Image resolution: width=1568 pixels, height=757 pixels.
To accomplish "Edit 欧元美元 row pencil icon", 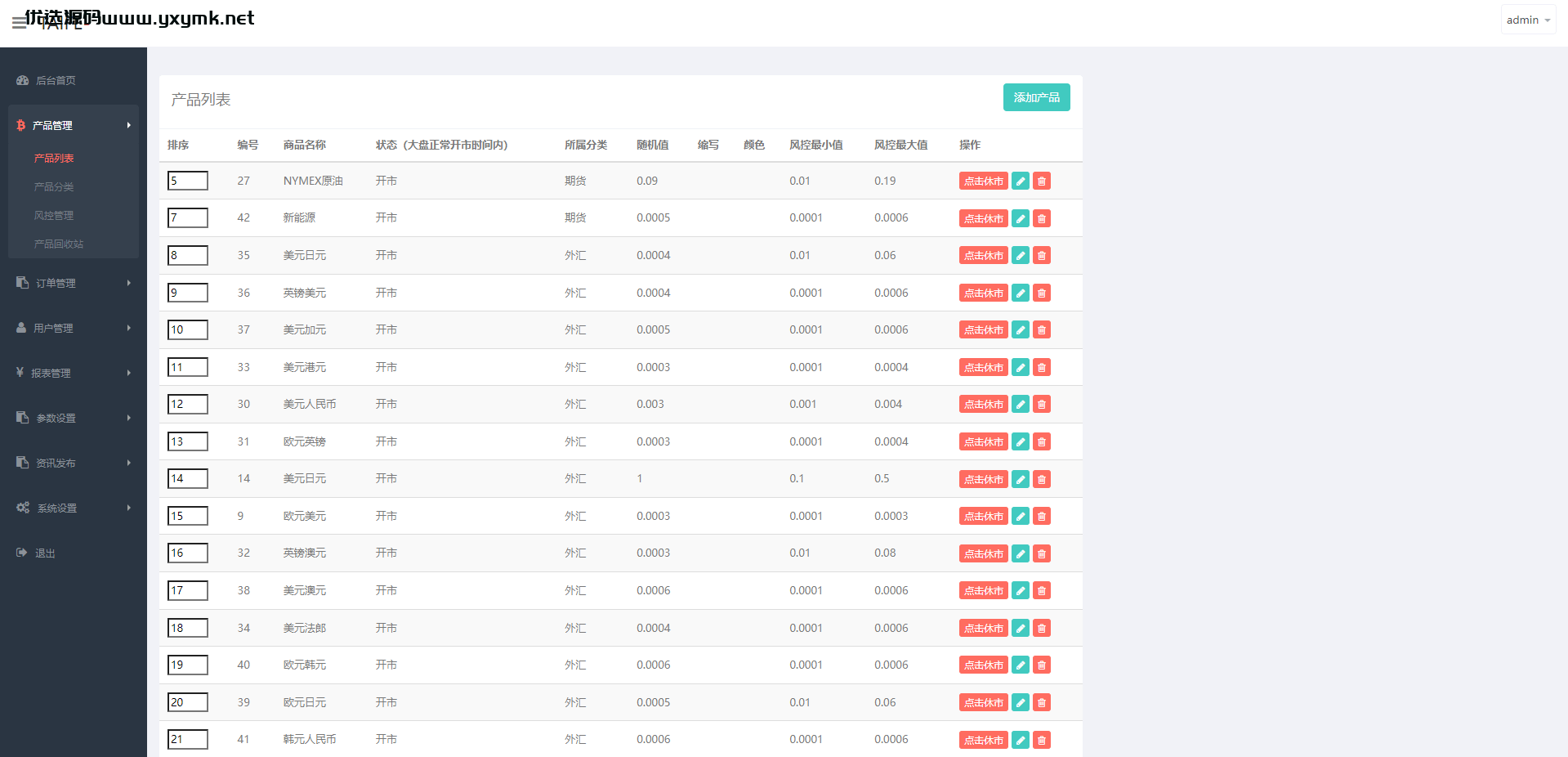I will click(1021, 516).
